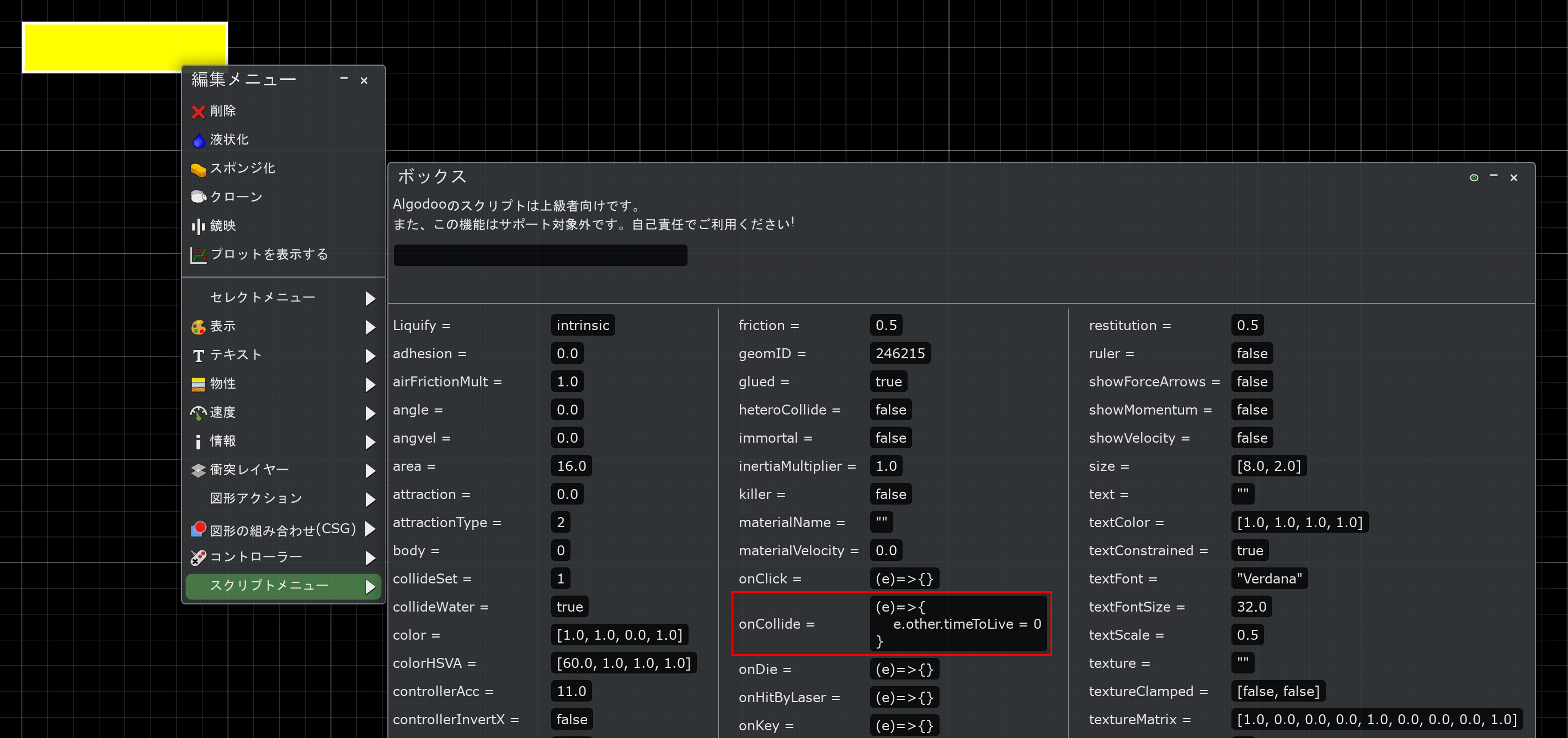Click the textFontSize value 32.0
This screenshot has height=738, width=1568.
pyautogui.click(x=1251, y=607)
